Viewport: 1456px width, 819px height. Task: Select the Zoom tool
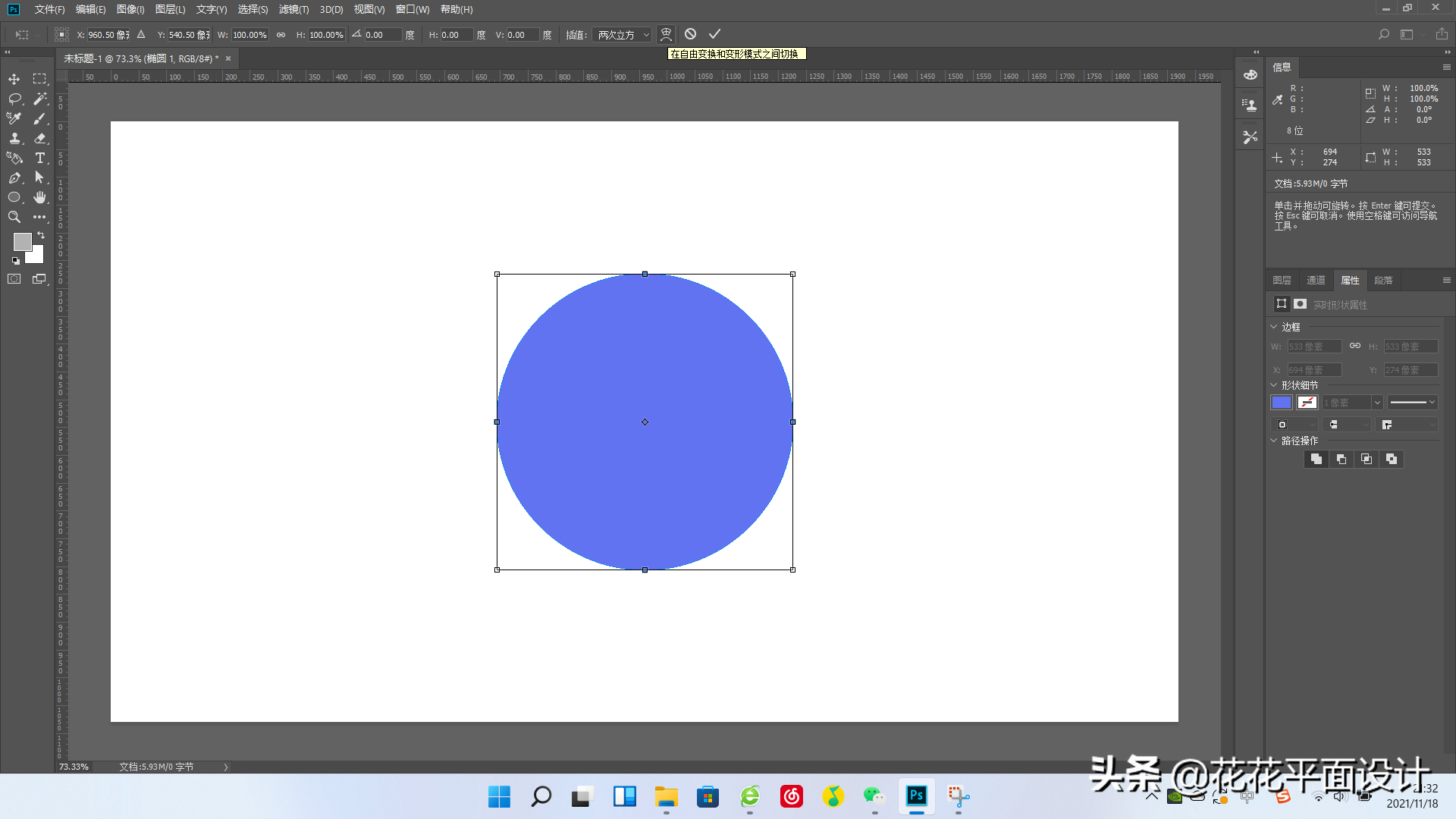14,217
